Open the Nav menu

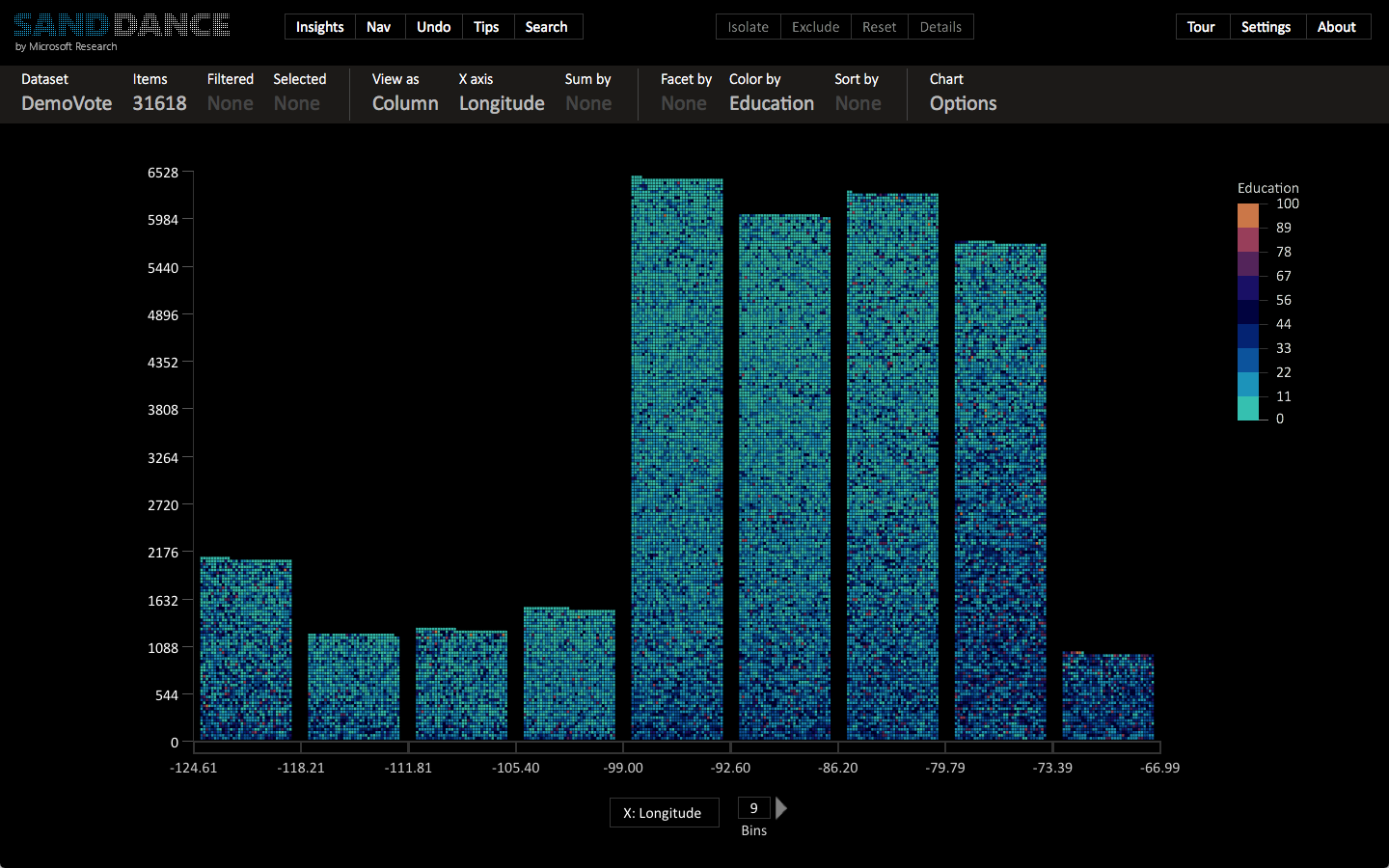pos(379,27)
